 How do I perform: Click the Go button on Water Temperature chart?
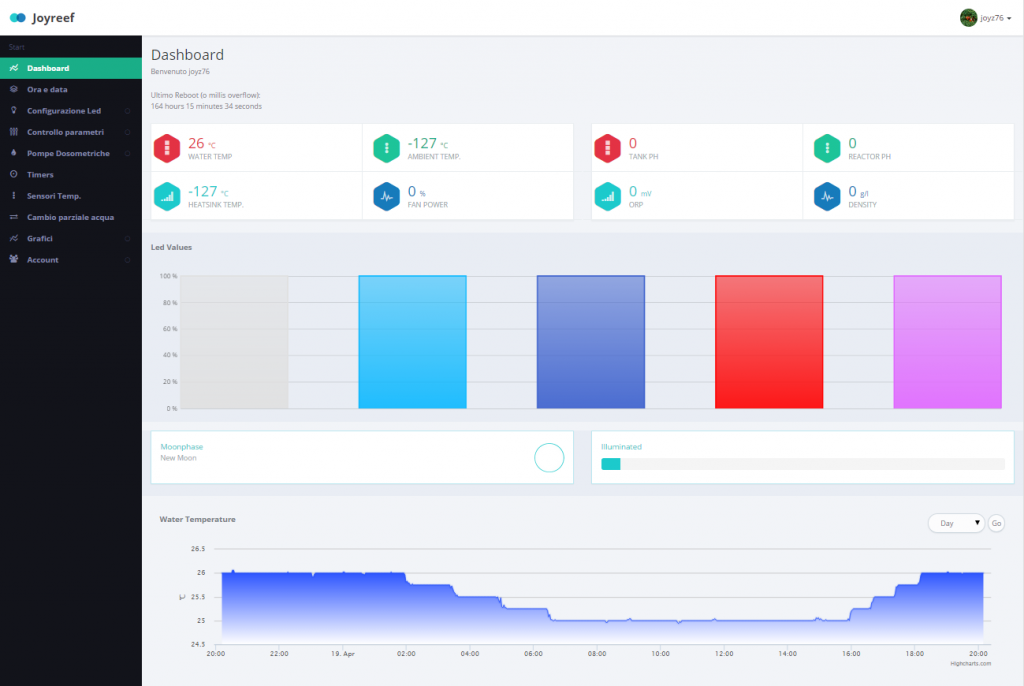coord(996,522)
